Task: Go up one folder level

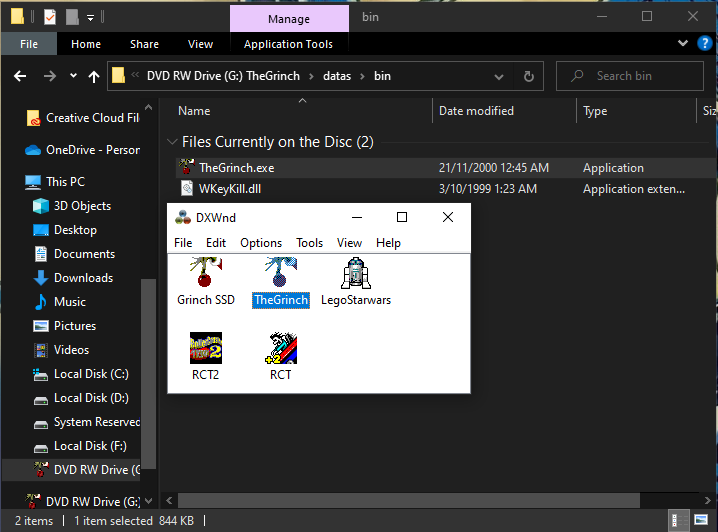Action: pos(94,76)
